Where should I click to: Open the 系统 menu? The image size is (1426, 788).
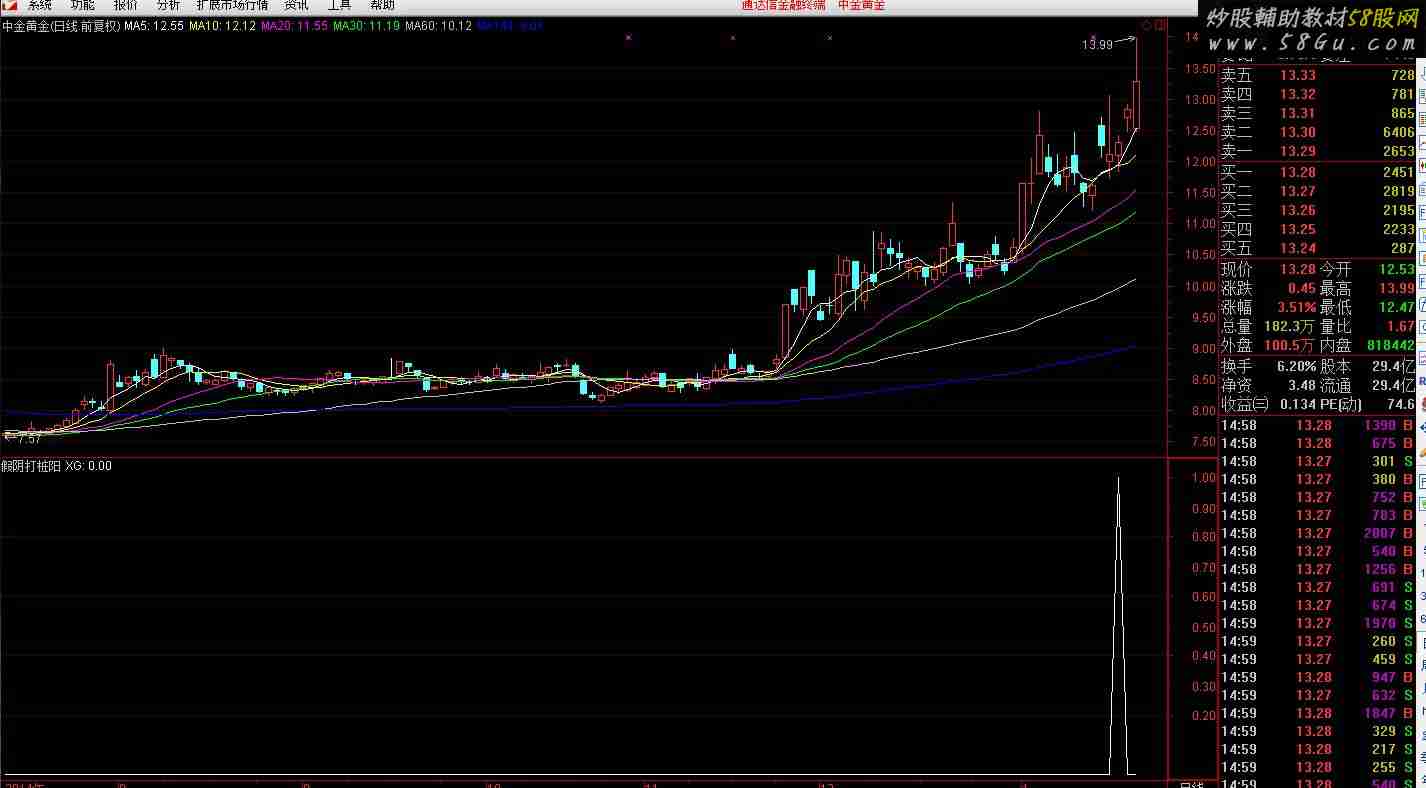41,5
